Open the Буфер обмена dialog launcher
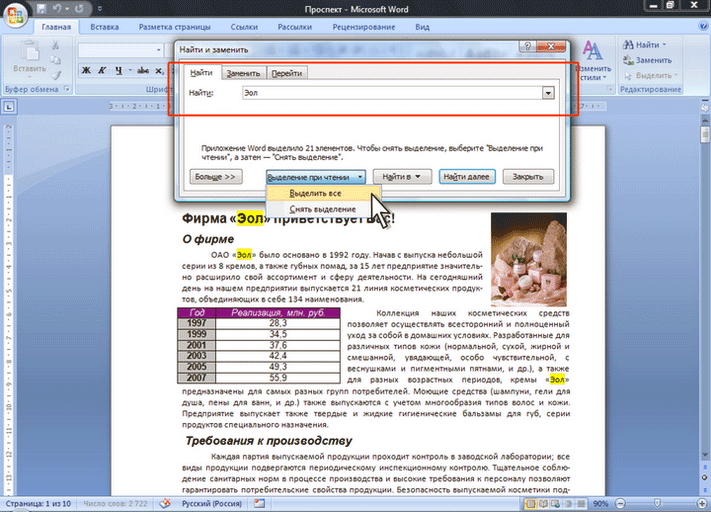Image resolution: width=711 pixels, height=512 pixels. (x=67, y=89)
